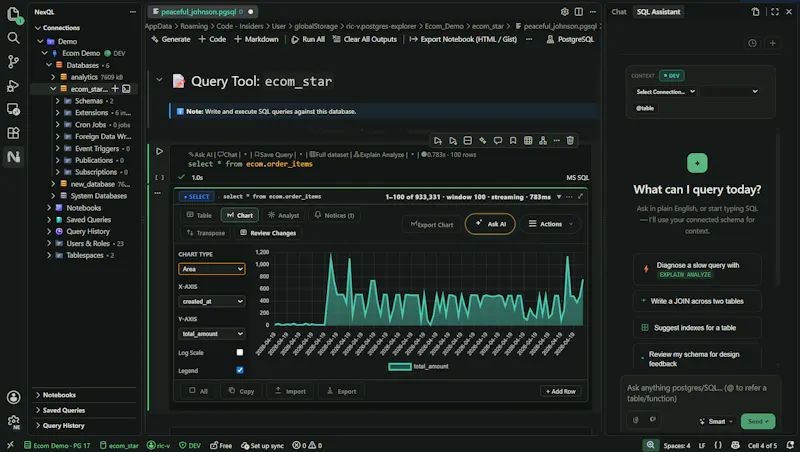
Task: Click the bookmark icon in cell toolbar
Action: pos(513,140)
